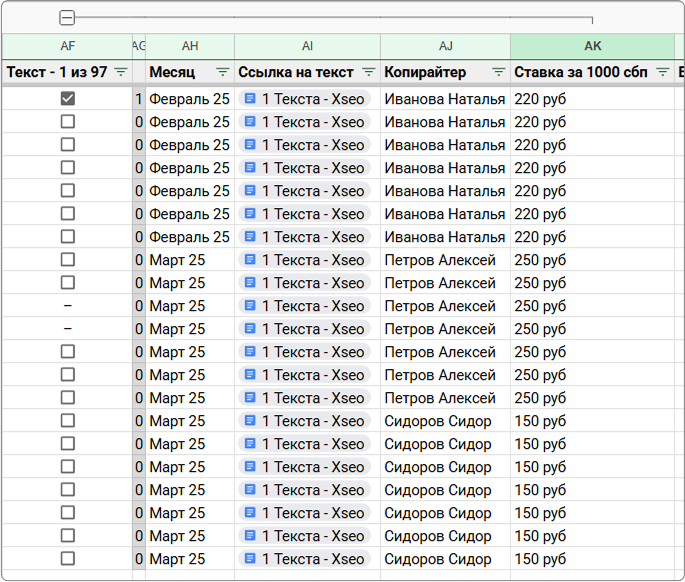Open filter for Текст - 1 из 97 column
This screenshot has height=582, width=685.
point(121,72)
